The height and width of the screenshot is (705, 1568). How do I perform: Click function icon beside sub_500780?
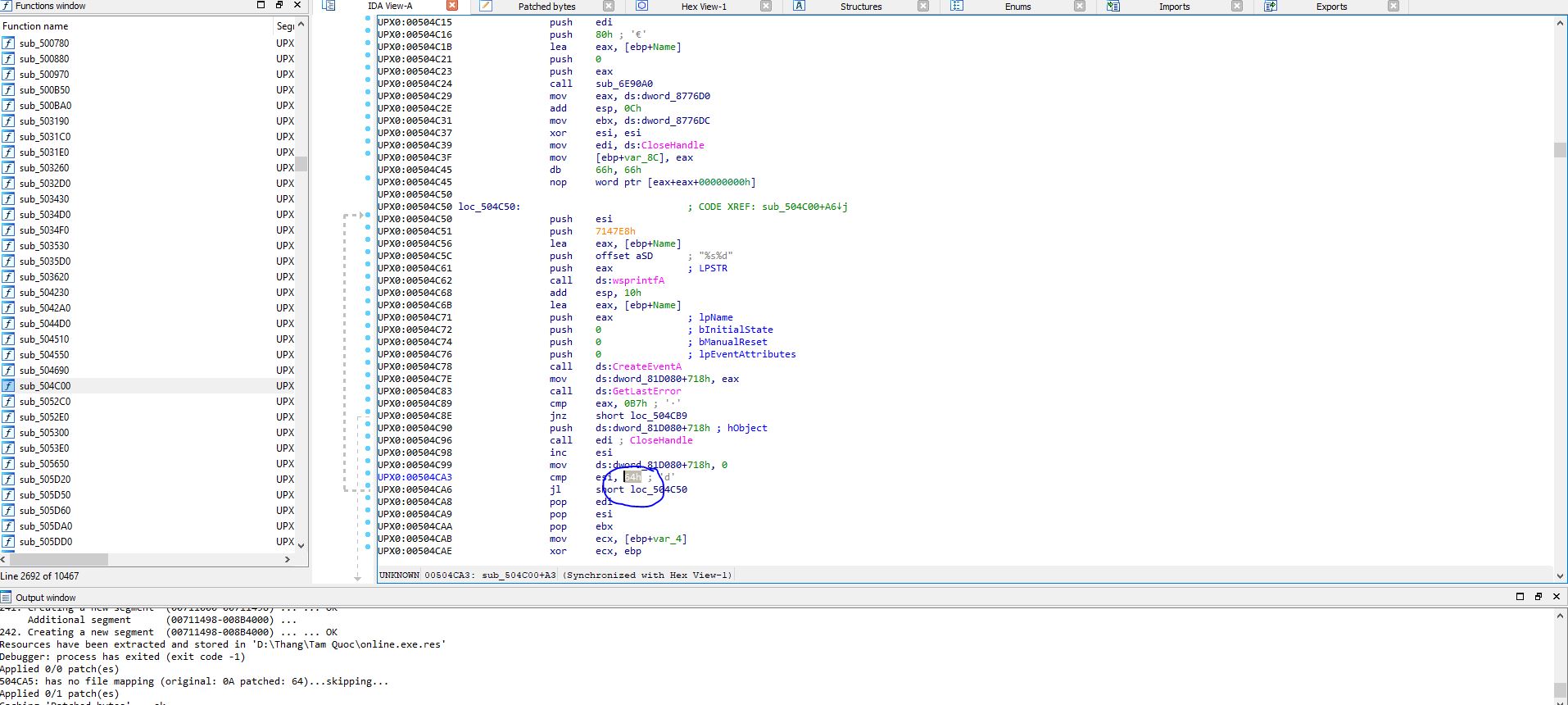tap(8, 43)
